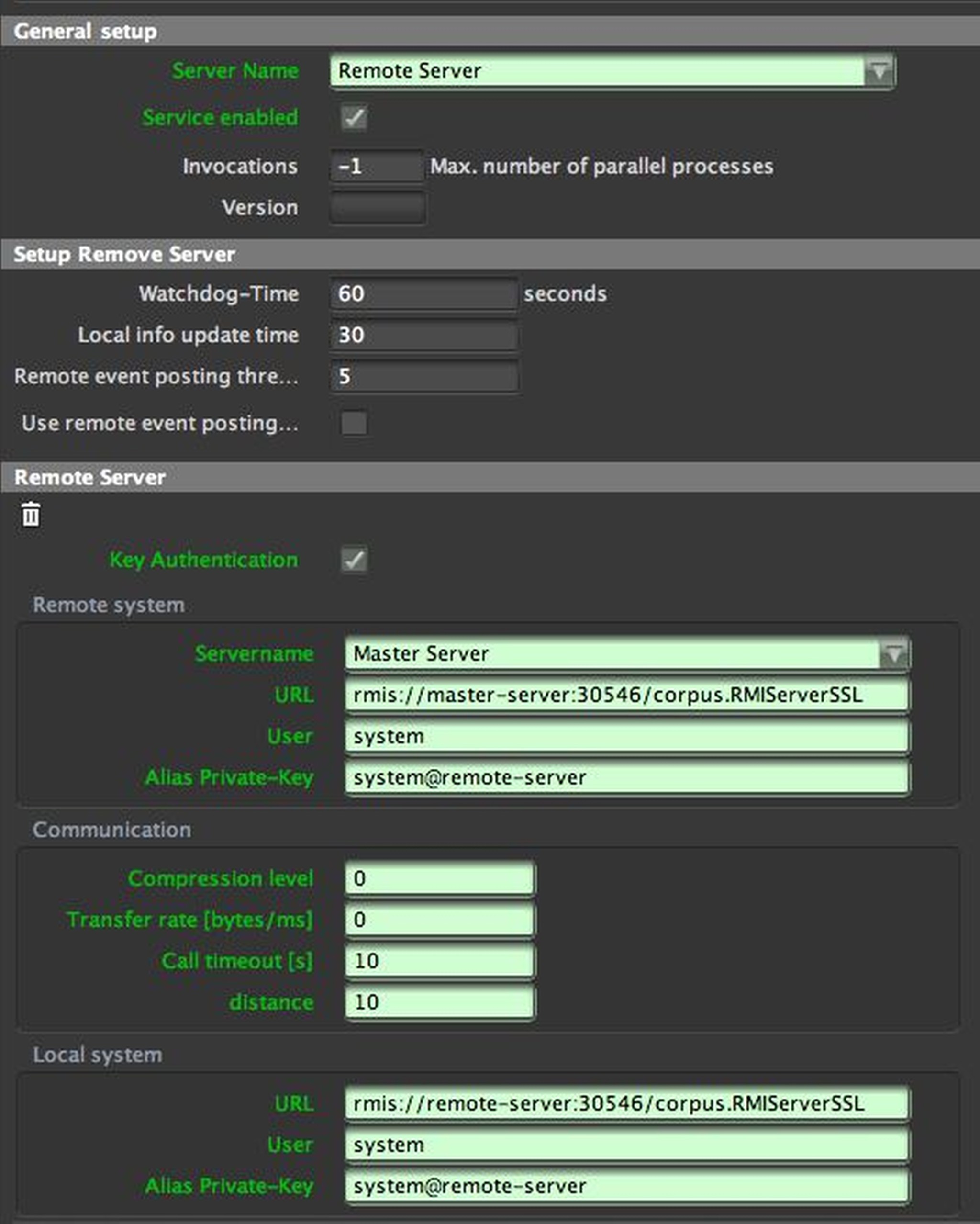Open the Server Name dropdown arrow
980x1224 pixels.
(879, 71)
